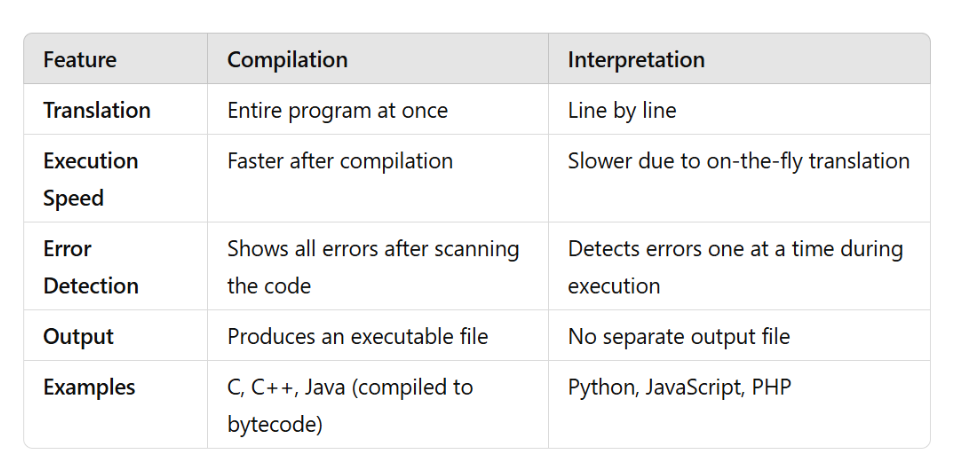Select the Examples row label

(89, 388)
